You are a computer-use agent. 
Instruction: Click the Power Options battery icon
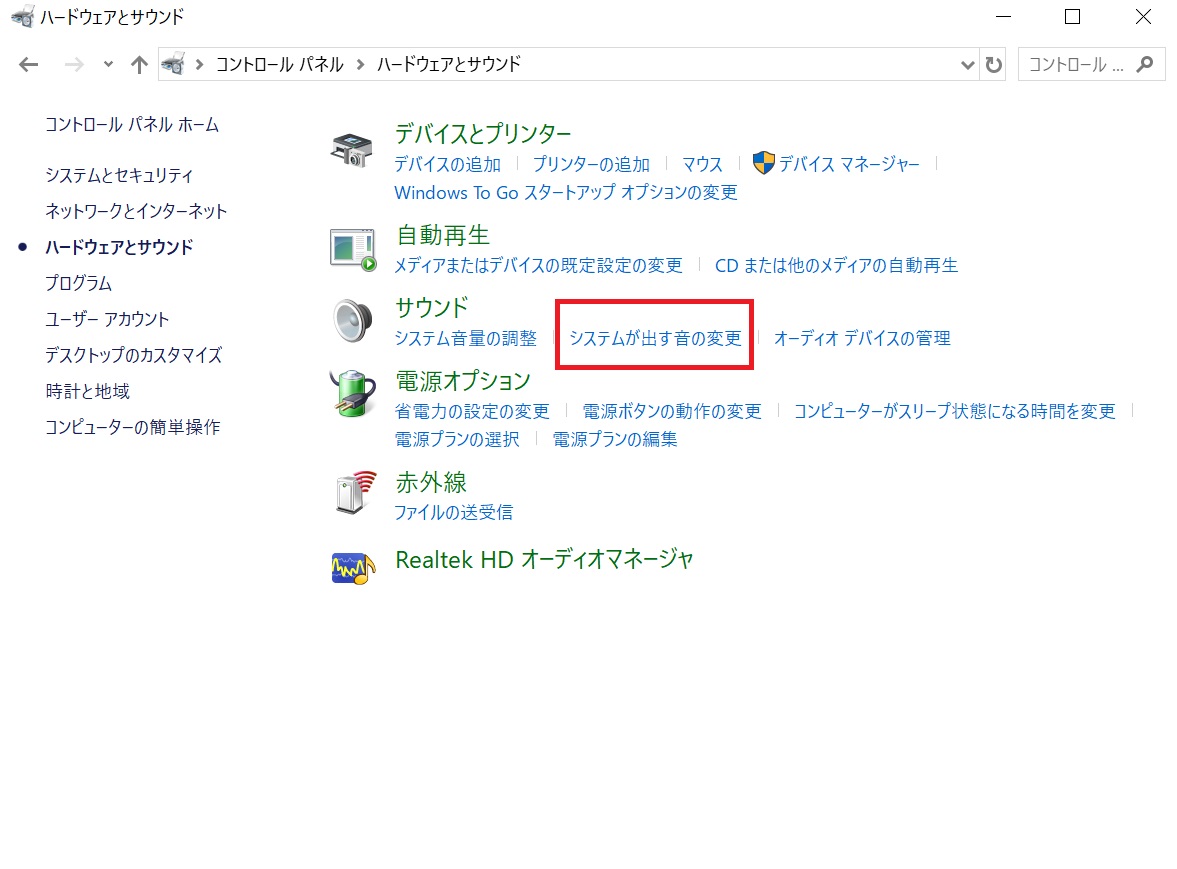352,393
